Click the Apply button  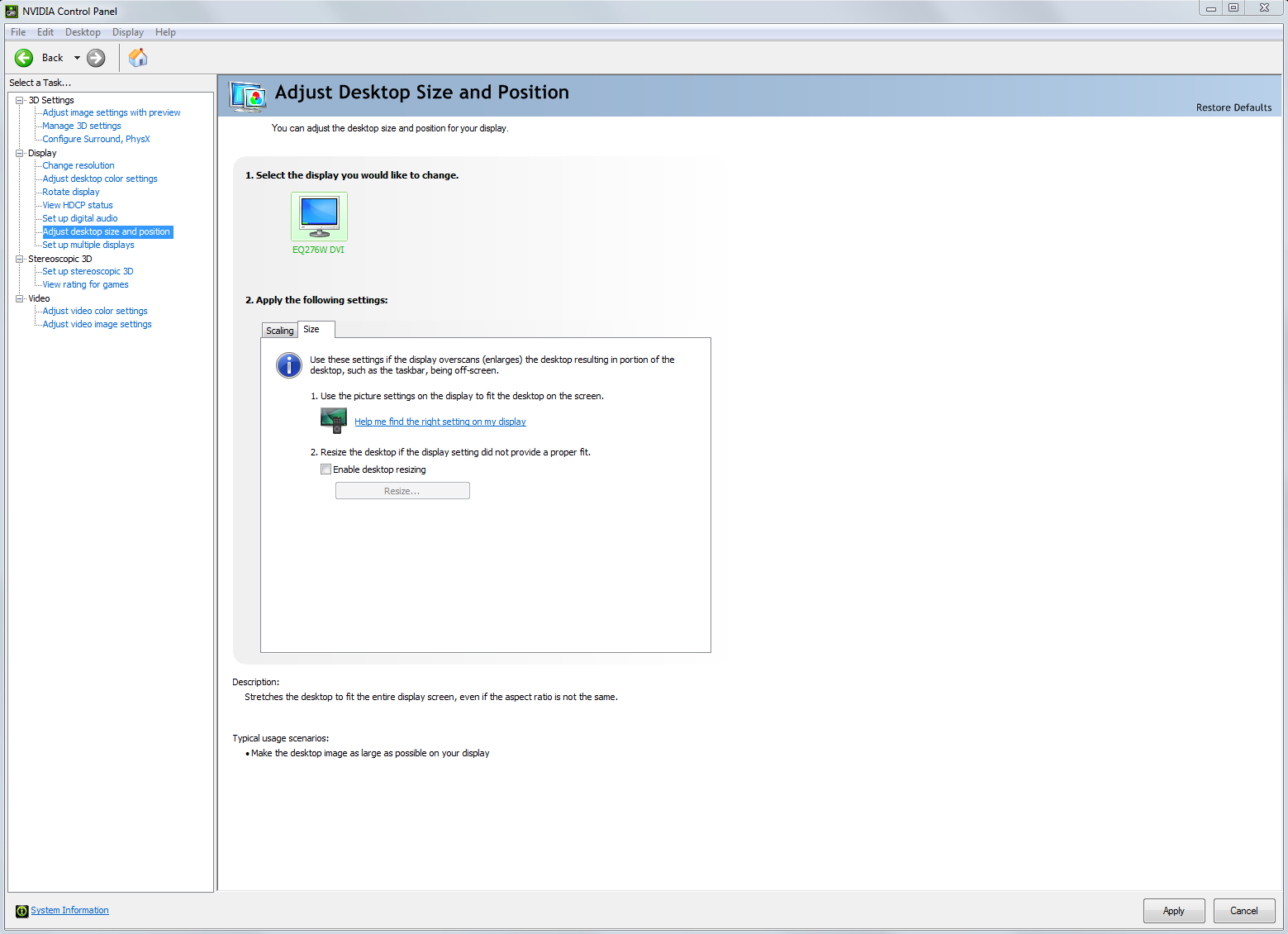(1174, 911)
